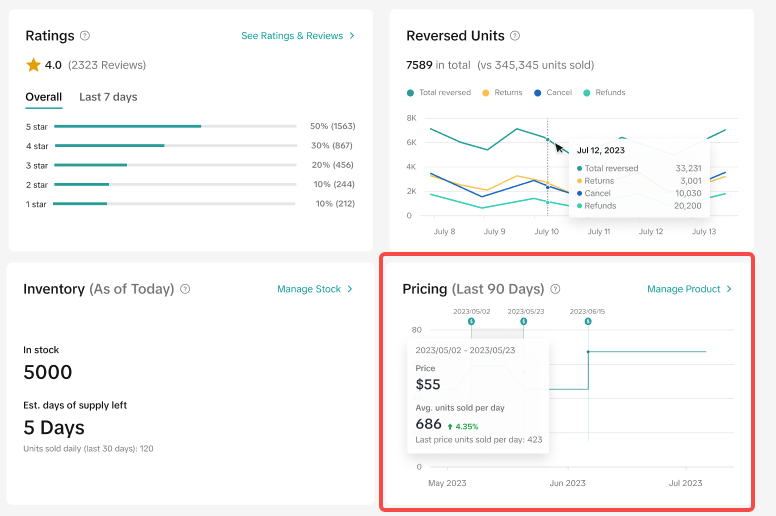Click the help icon next to Inventory heading
776x516 pixels.
click(x=185, y=289)
